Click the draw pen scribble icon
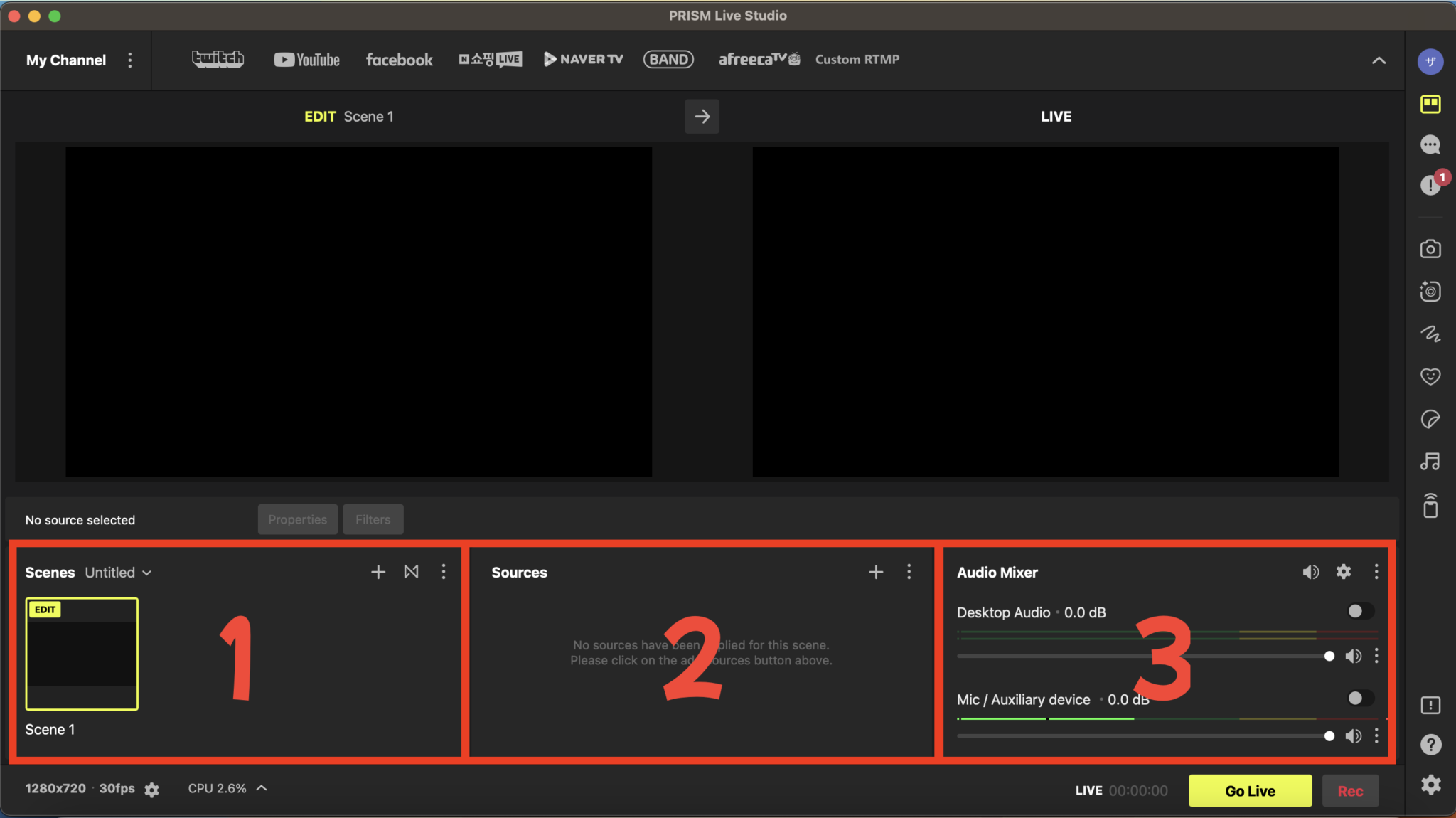Viewport: 1456px width, 818px height. [1430, 334]
